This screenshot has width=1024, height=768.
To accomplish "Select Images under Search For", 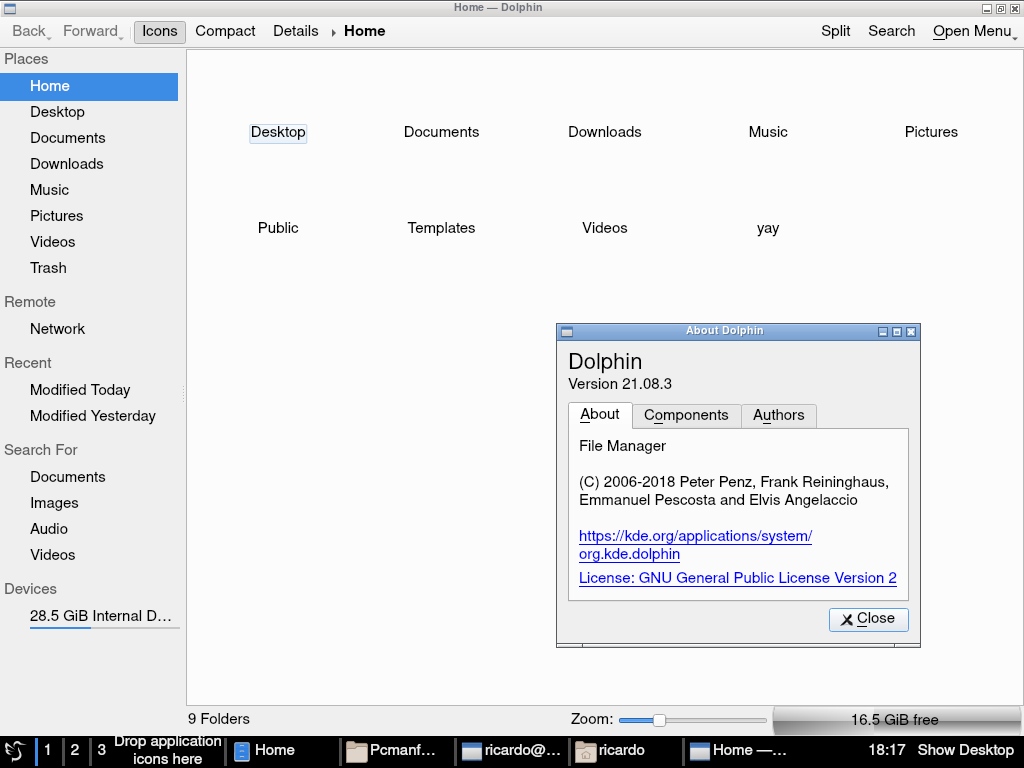I will click(89, 504).
